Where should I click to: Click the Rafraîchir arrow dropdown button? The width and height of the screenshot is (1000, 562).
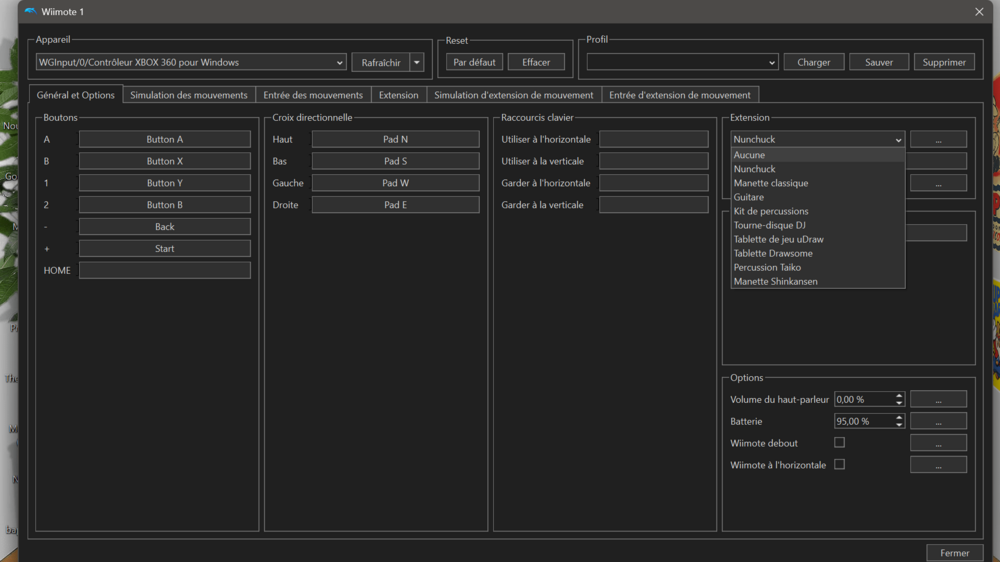[x=417, y=62]
